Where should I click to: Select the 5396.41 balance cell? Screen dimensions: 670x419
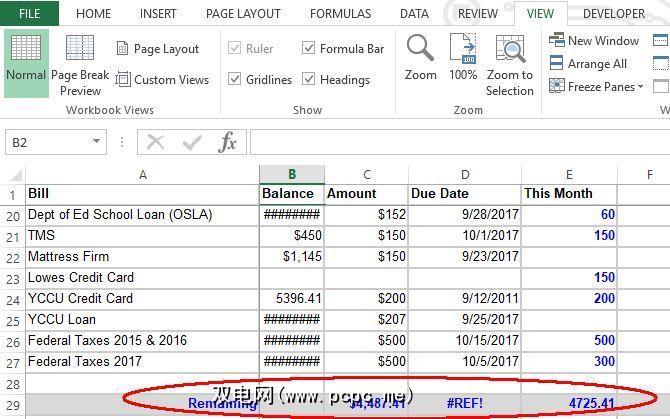pyautogui.click(x=292, y=299)
